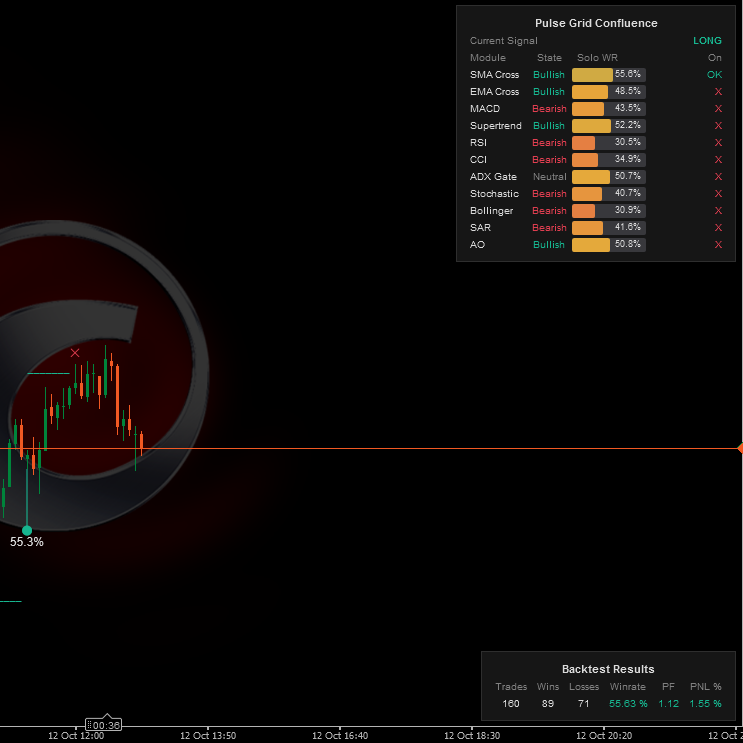Click the X status for Supertrend
Screen dimensions: 743x743
[718, 126]
